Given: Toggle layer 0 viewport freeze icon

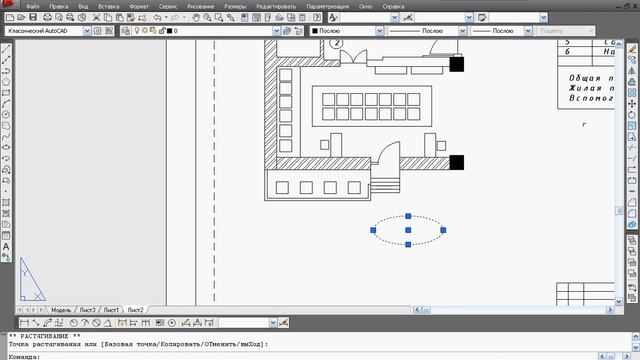Looking at the screenshot, I should [153, 31].
